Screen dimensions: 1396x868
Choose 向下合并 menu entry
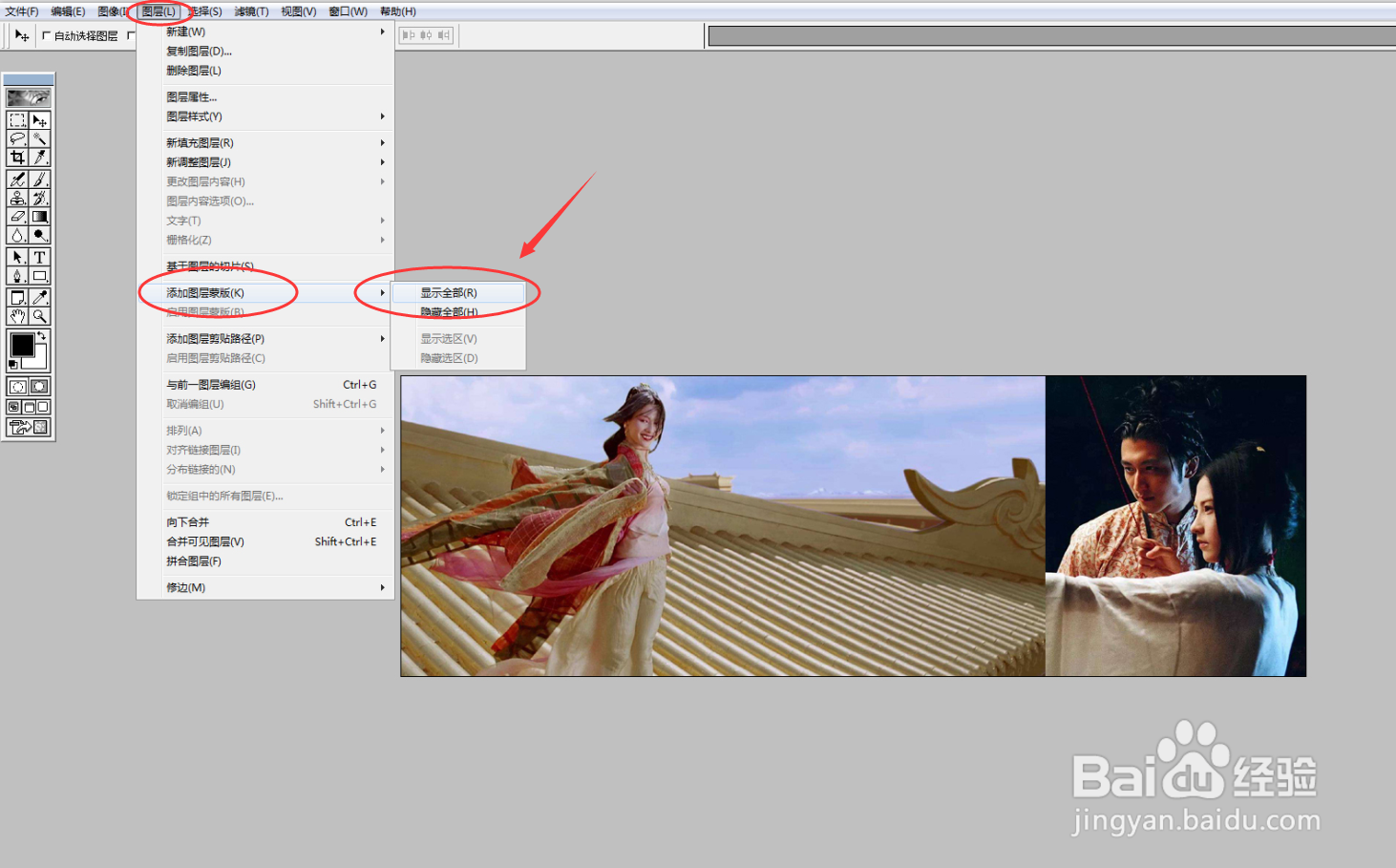tap(265, 522)
